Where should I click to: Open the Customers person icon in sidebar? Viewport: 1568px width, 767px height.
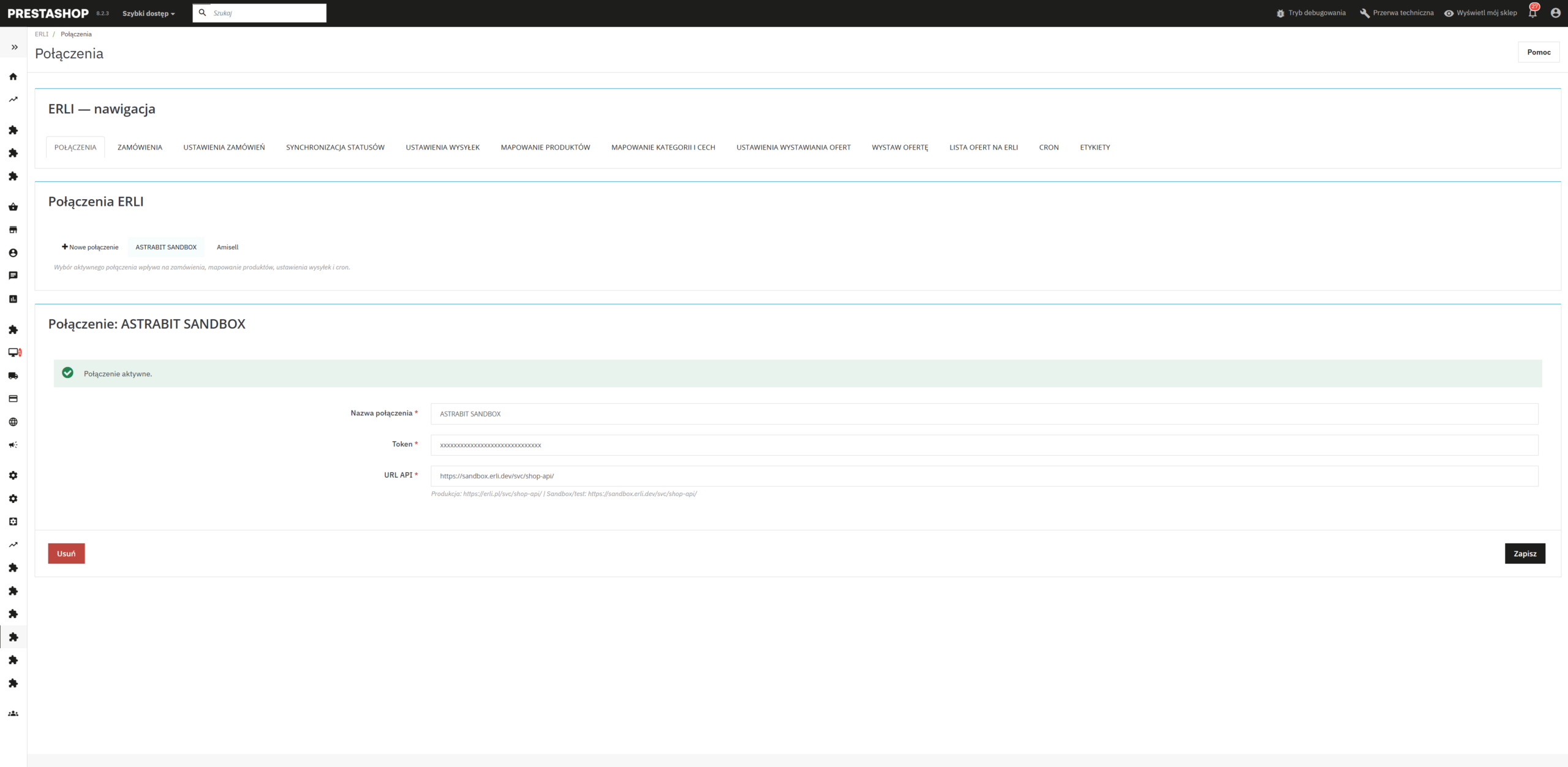pyautogui.click(x=13, y=253)
